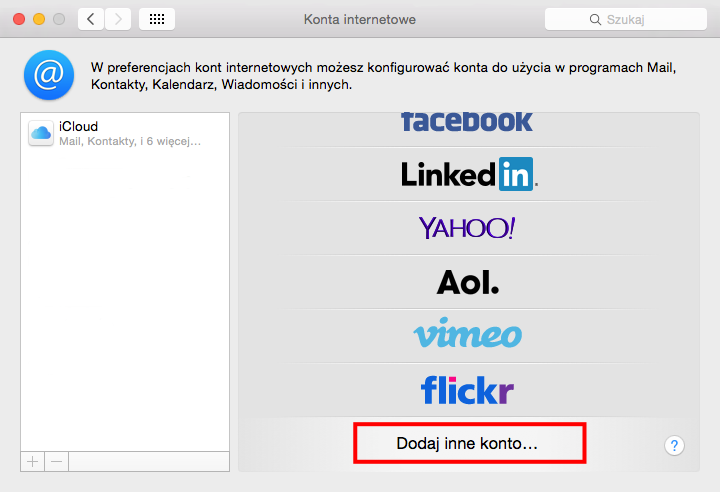The width and height of the screenshot is (720, 492).
Task: Choose the Aol. account type
Action: (x=468, y=282)
